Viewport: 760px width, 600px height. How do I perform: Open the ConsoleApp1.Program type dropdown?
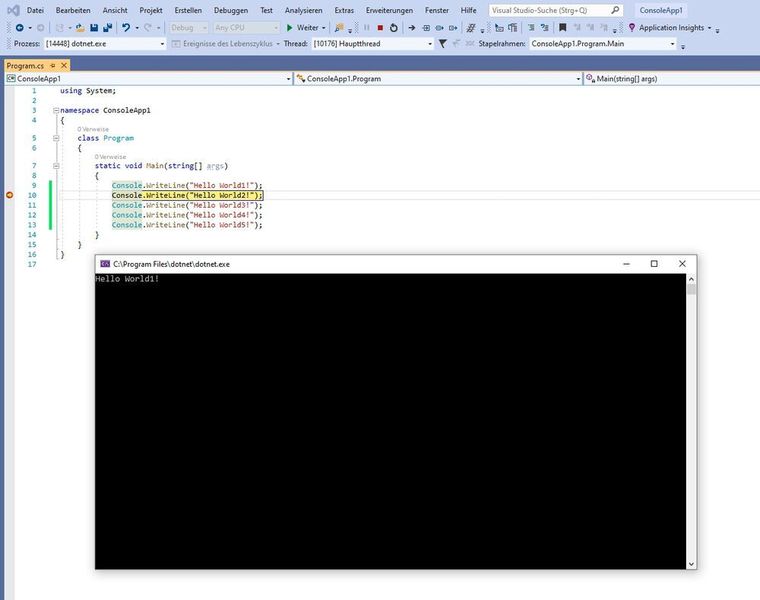438,79
